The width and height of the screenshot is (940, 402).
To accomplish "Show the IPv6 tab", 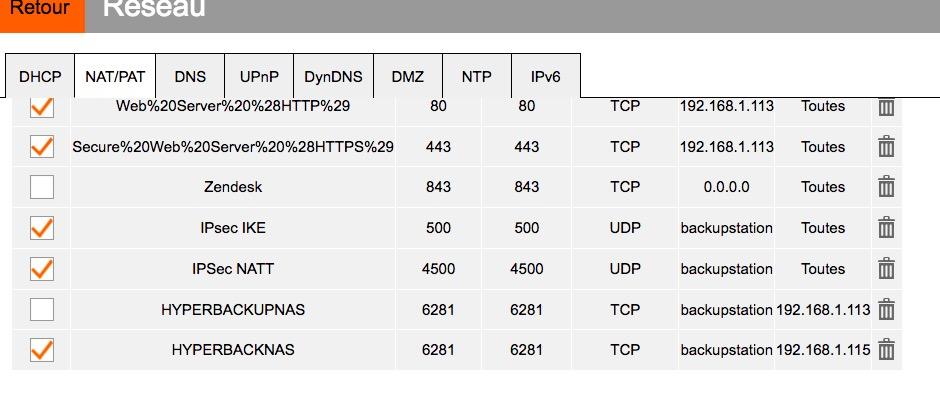I will coord(546,77).
